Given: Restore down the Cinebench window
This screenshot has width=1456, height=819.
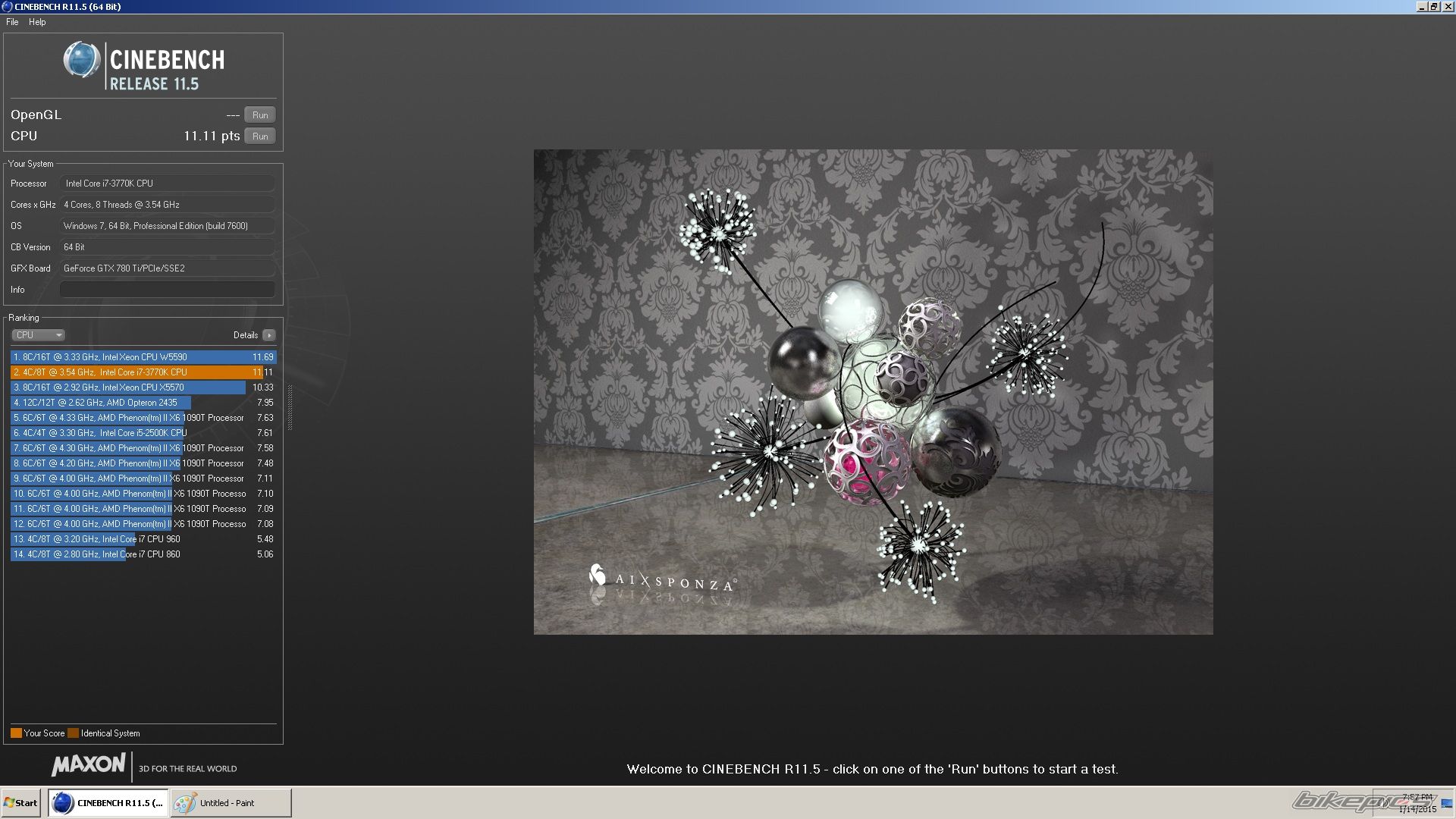Looking at the screenshot, I should pos(1434,7).
